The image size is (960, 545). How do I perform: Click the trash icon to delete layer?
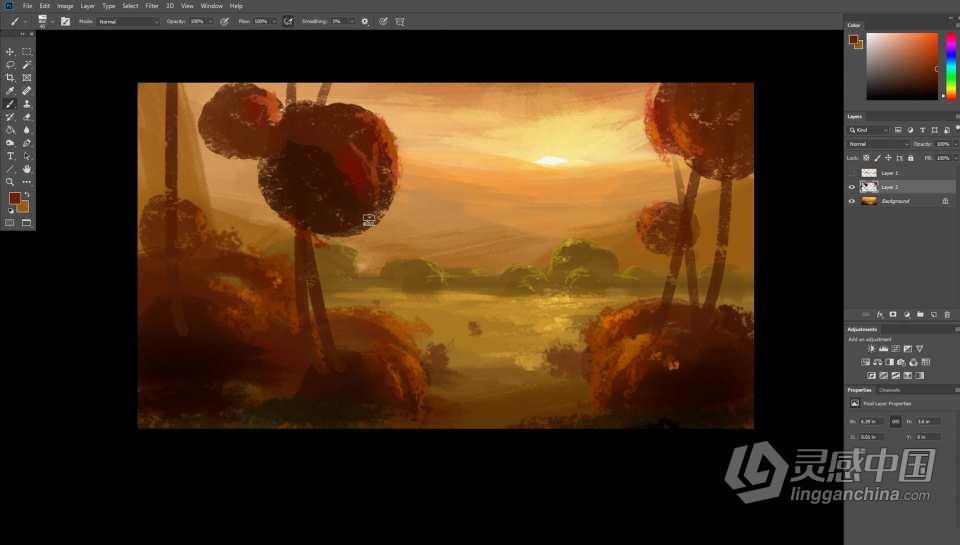947,314
